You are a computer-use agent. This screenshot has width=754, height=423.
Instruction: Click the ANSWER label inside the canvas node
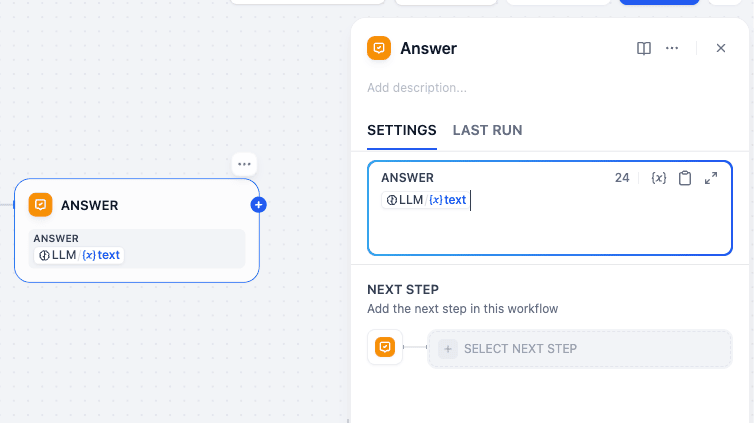tap(56, 238)
